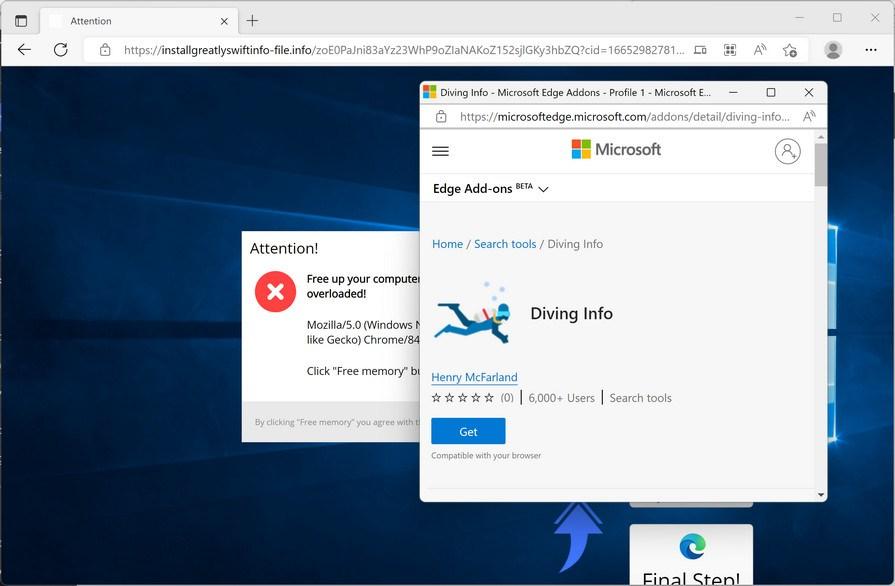Click the 'Diving Info' add-on title
This screenshot has width=895, height=586.
click(x=571, y=313)
